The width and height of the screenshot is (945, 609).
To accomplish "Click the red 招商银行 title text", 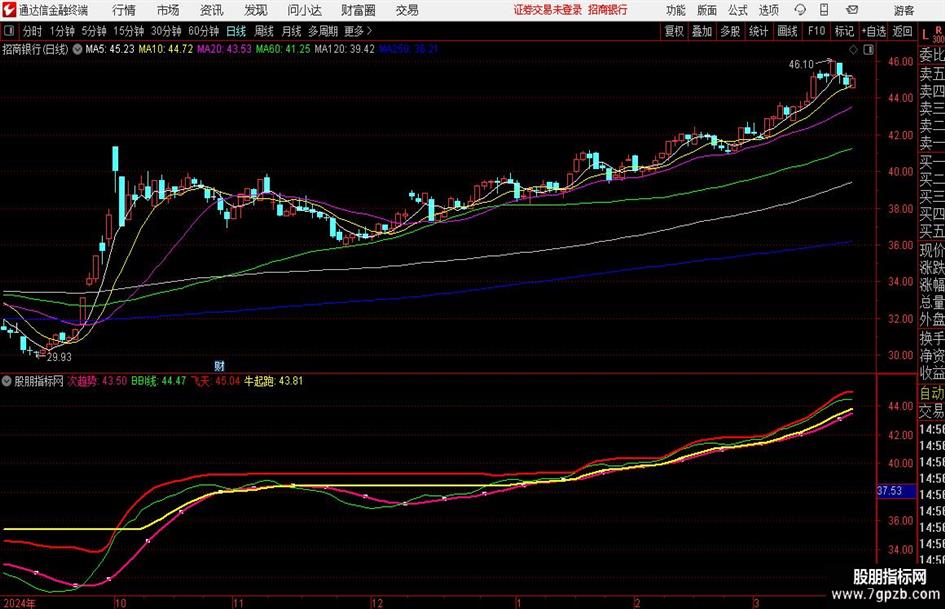I will tap(608, 10).
